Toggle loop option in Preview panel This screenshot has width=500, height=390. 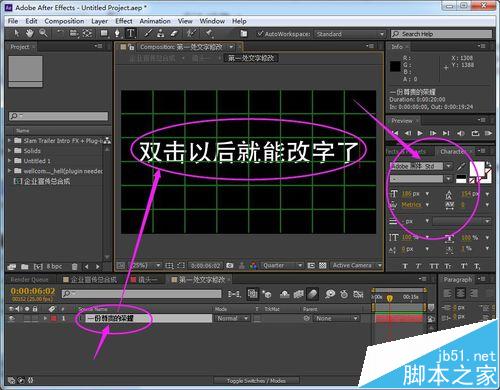click(475, 133)
